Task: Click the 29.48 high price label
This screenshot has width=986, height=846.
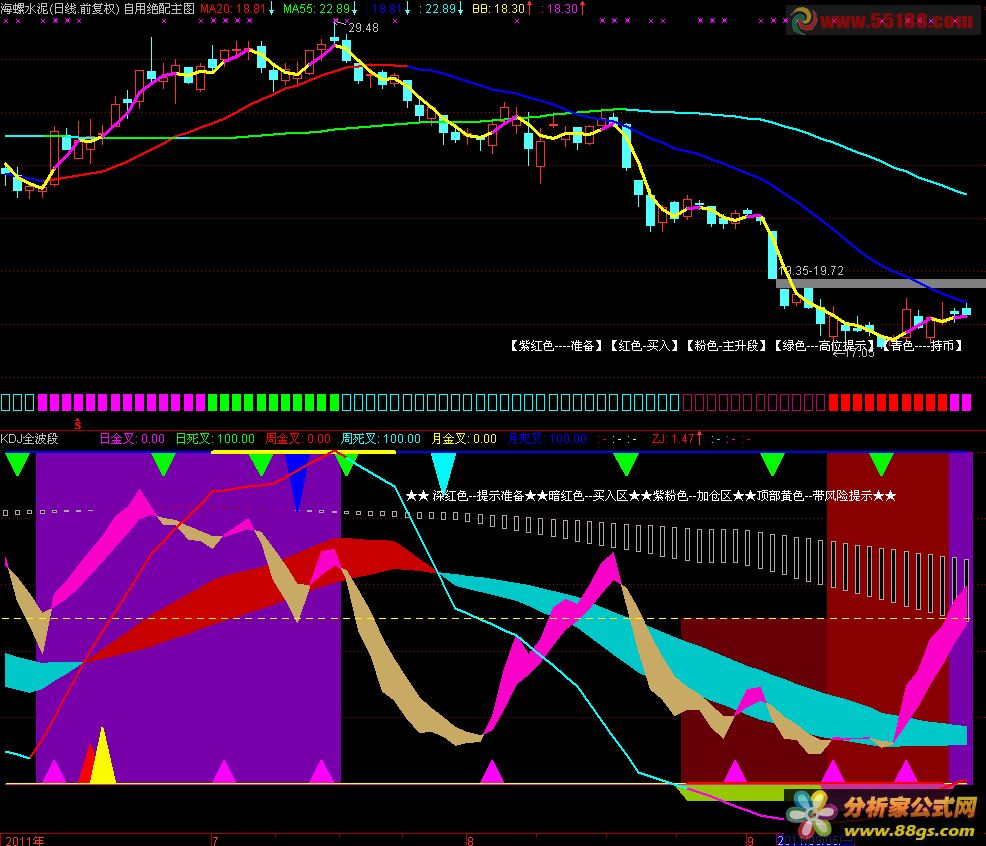Action: tap(363, 28)
